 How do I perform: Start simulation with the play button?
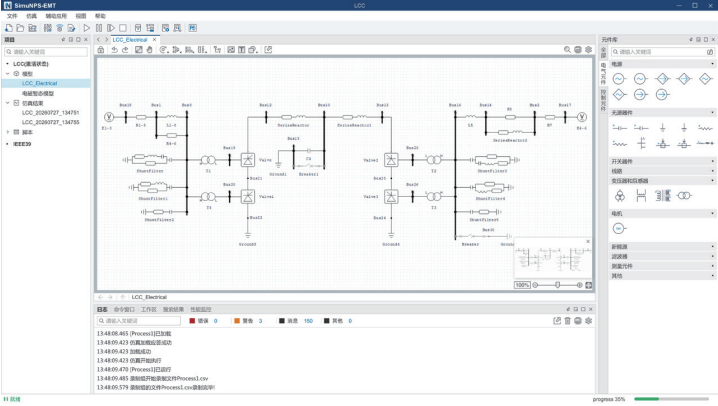click(x=87, y=28)
